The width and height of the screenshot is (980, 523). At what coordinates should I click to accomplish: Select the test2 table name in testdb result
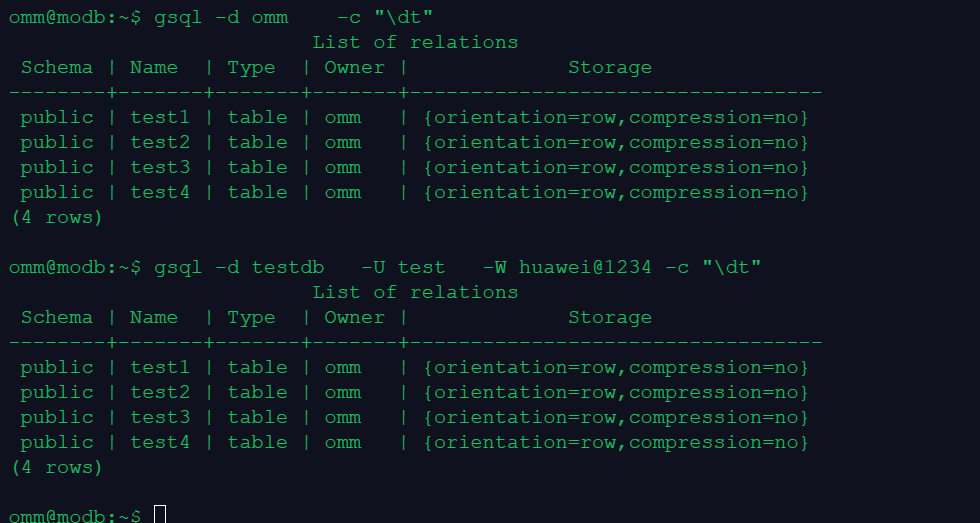(160, 392)
